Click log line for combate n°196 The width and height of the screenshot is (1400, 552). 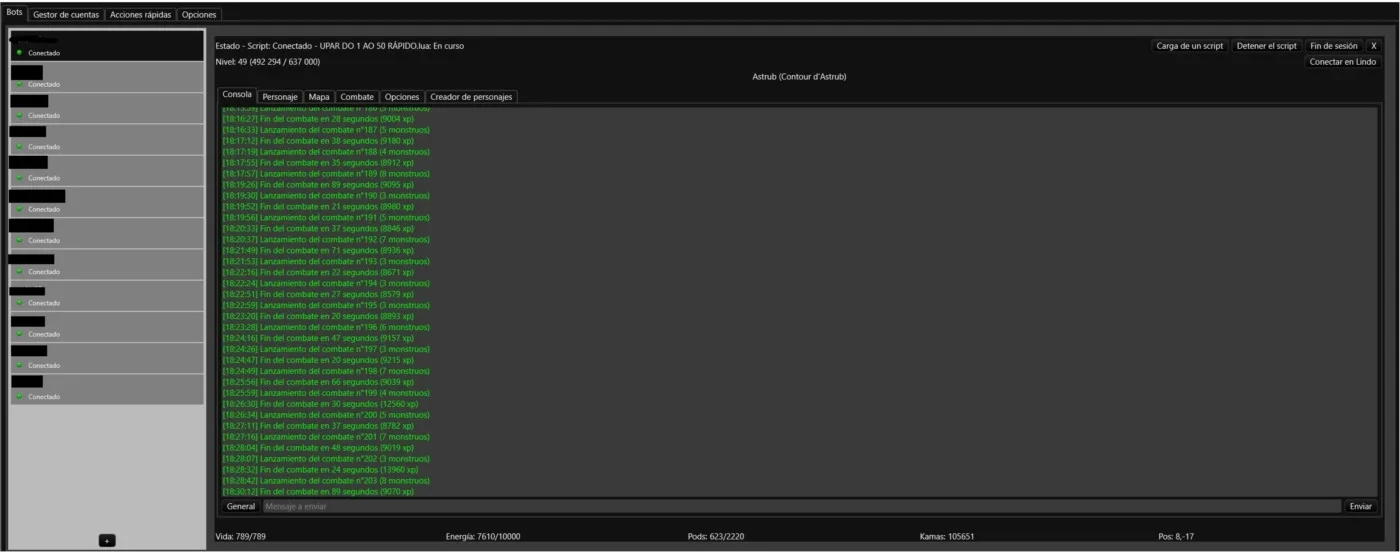[326, 327]
